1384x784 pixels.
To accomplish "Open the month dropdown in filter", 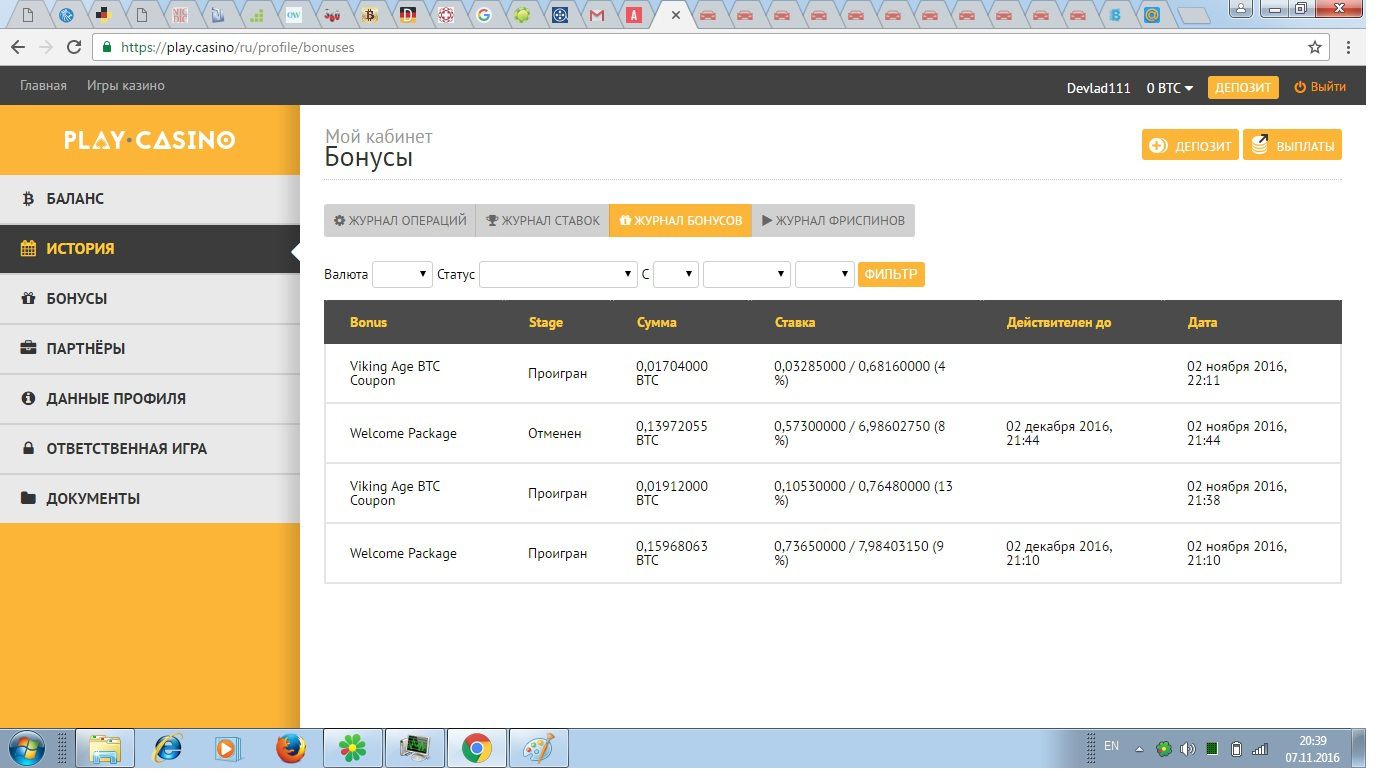I will pyautogui.click(x=747, y=274).
